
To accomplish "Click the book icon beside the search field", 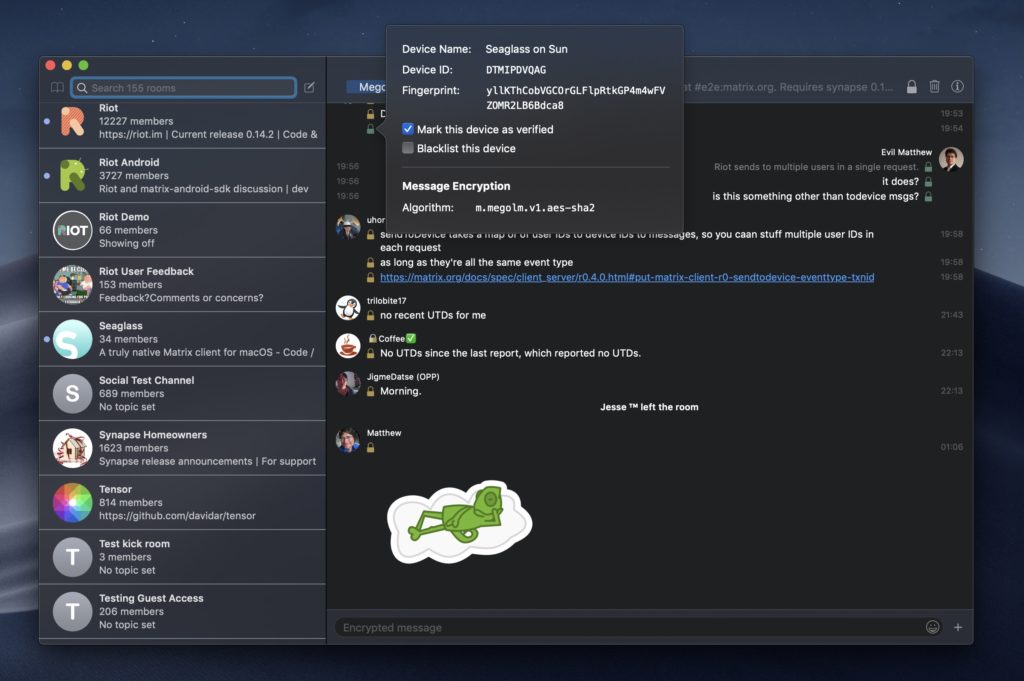I will pyautogui.click(x=57, y=88).
